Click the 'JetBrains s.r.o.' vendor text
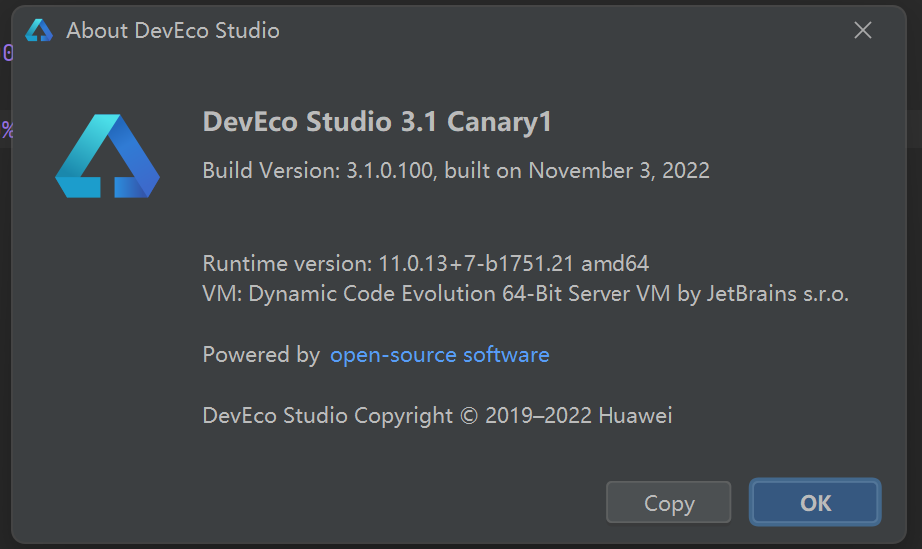Viewport: 922px width, 549px height. 777,293
